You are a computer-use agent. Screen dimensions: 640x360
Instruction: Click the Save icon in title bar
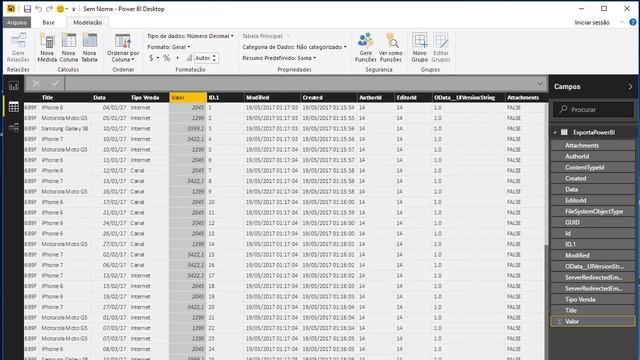click(x=27, y=9)
